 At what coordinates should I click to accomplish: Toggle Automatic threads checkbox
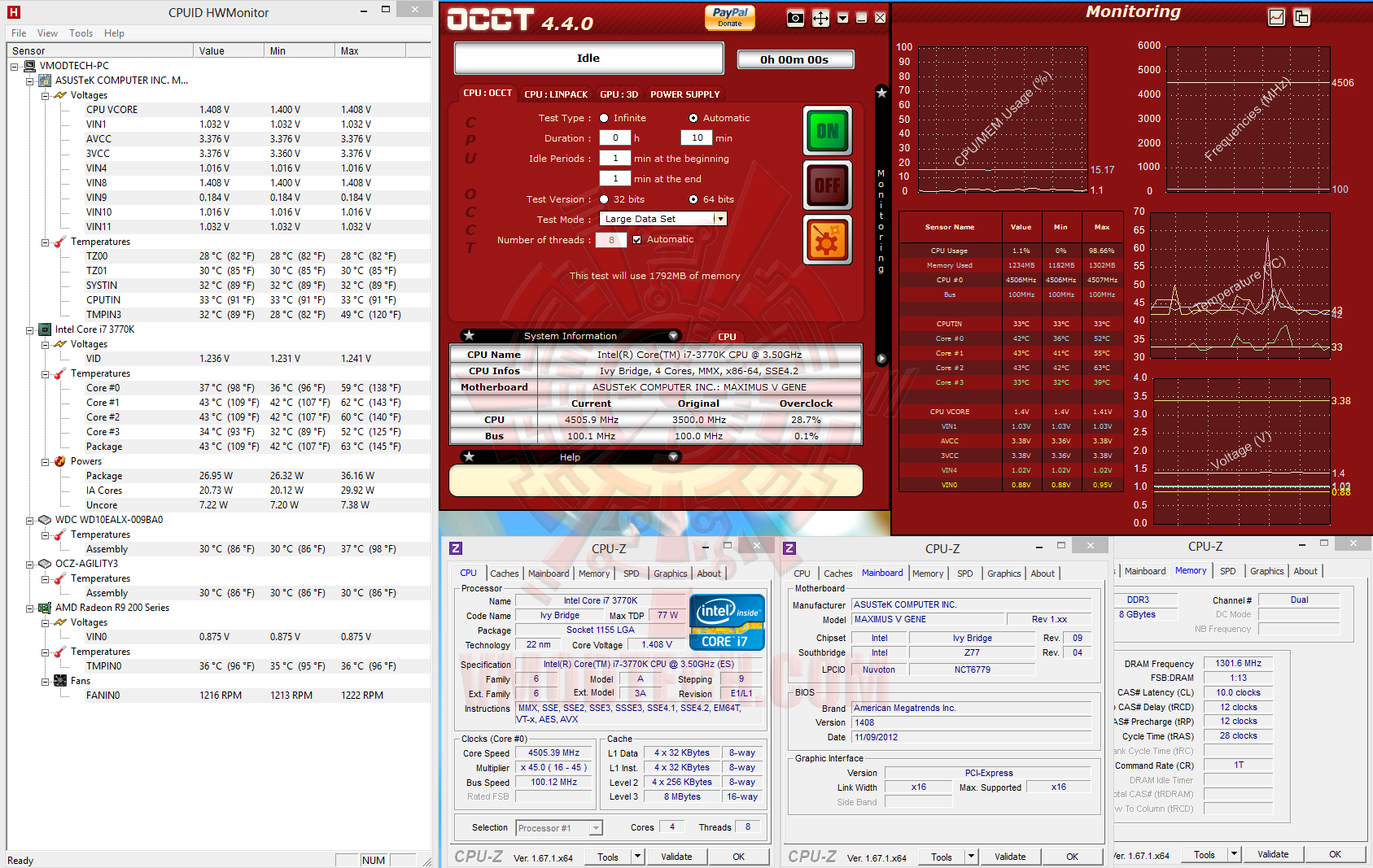[636, 239]
